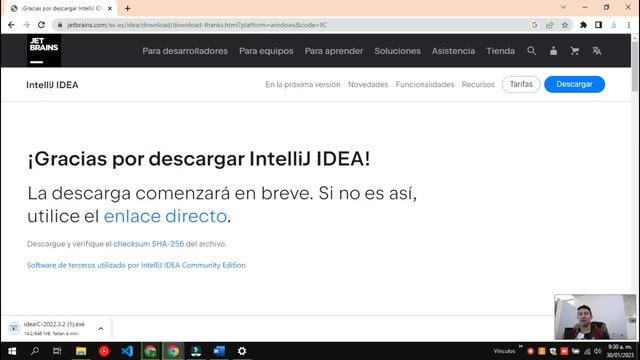Viewport: 640px width, 360px height.
Task: Go forward in browser history
Action: (x=26, y=25)
